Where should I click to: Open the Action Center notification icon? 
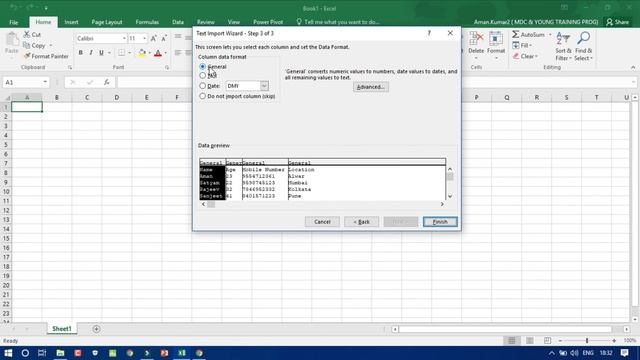pyautogui.click(x=624, y=353)
